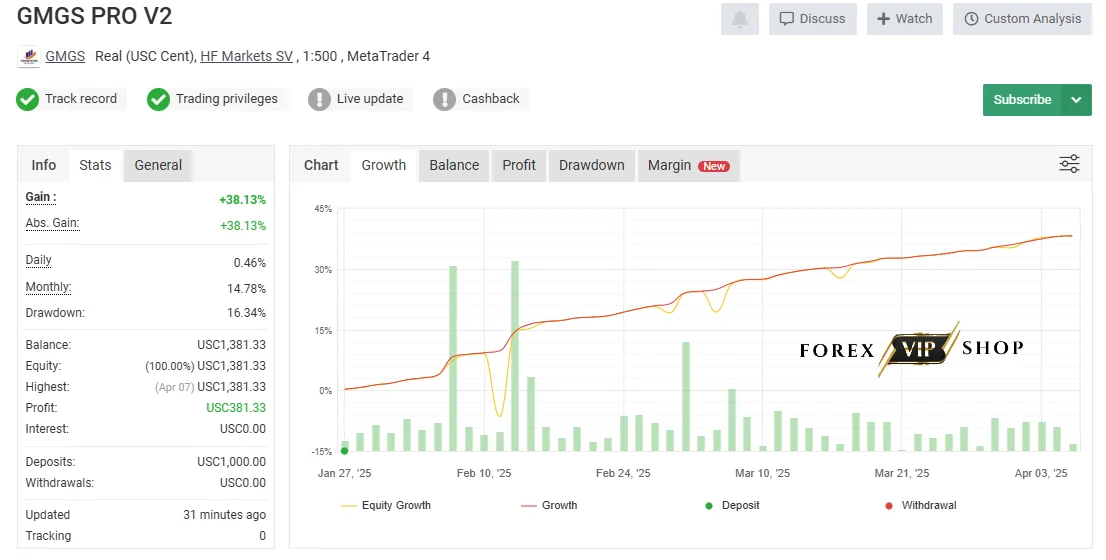Switch to the Profit chart tab
Viewport: 1106px width, 560px height.
[x=519, y=165]
